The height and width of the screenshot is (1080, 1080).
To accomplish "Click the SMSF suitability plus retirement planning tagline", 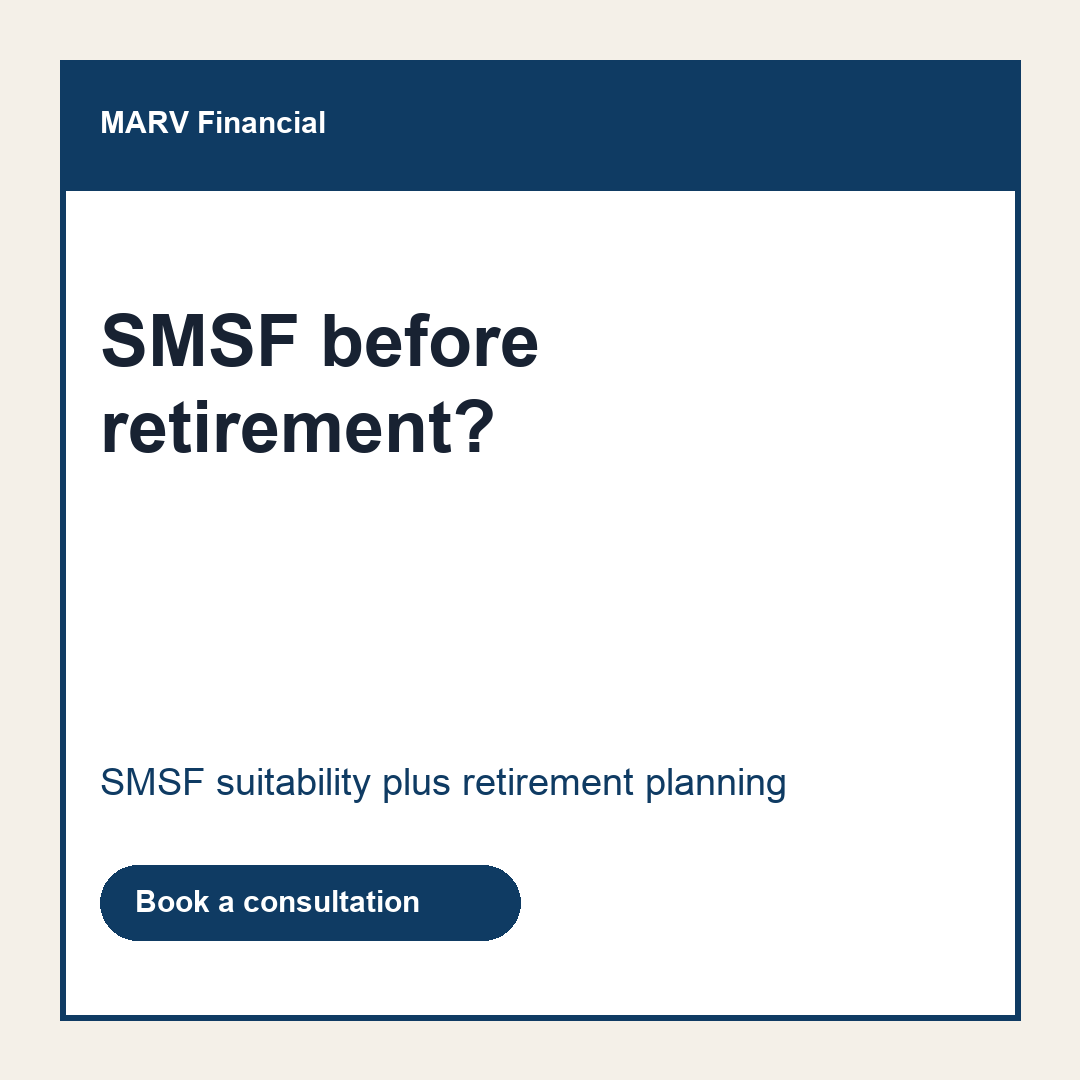I will 443,783.
